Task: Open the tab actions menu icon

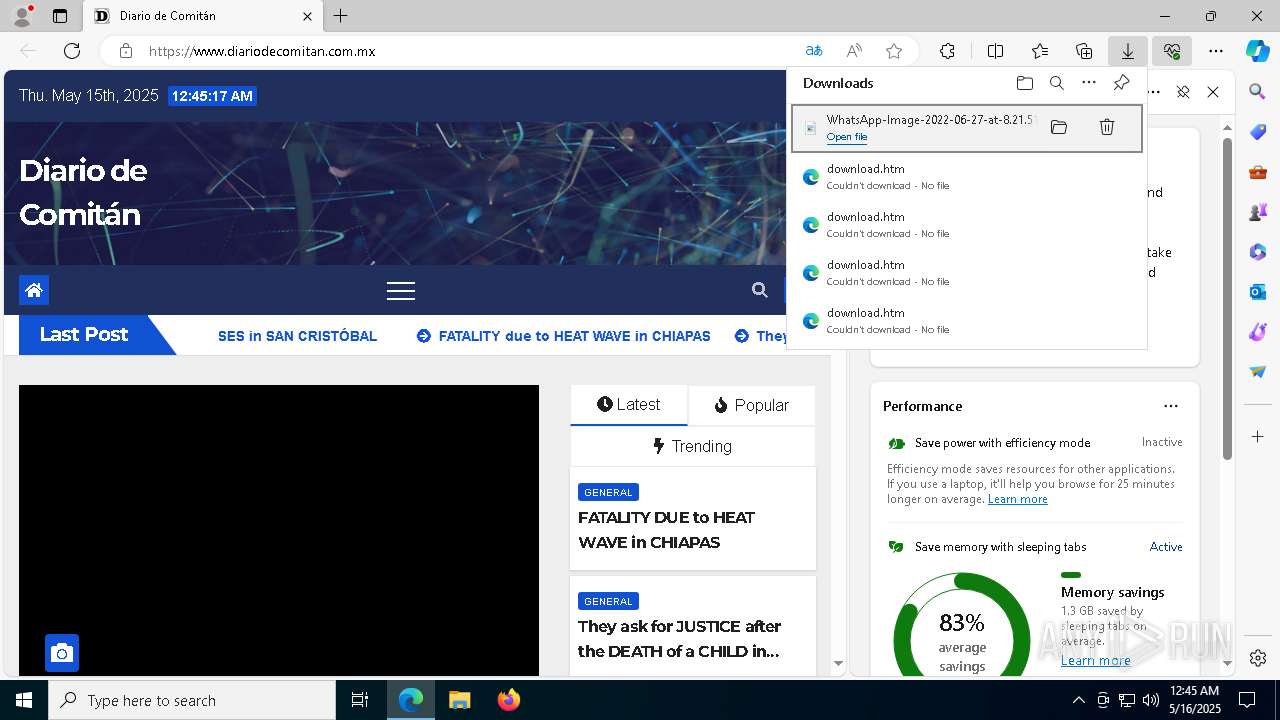Action: (x=60, y=16)
